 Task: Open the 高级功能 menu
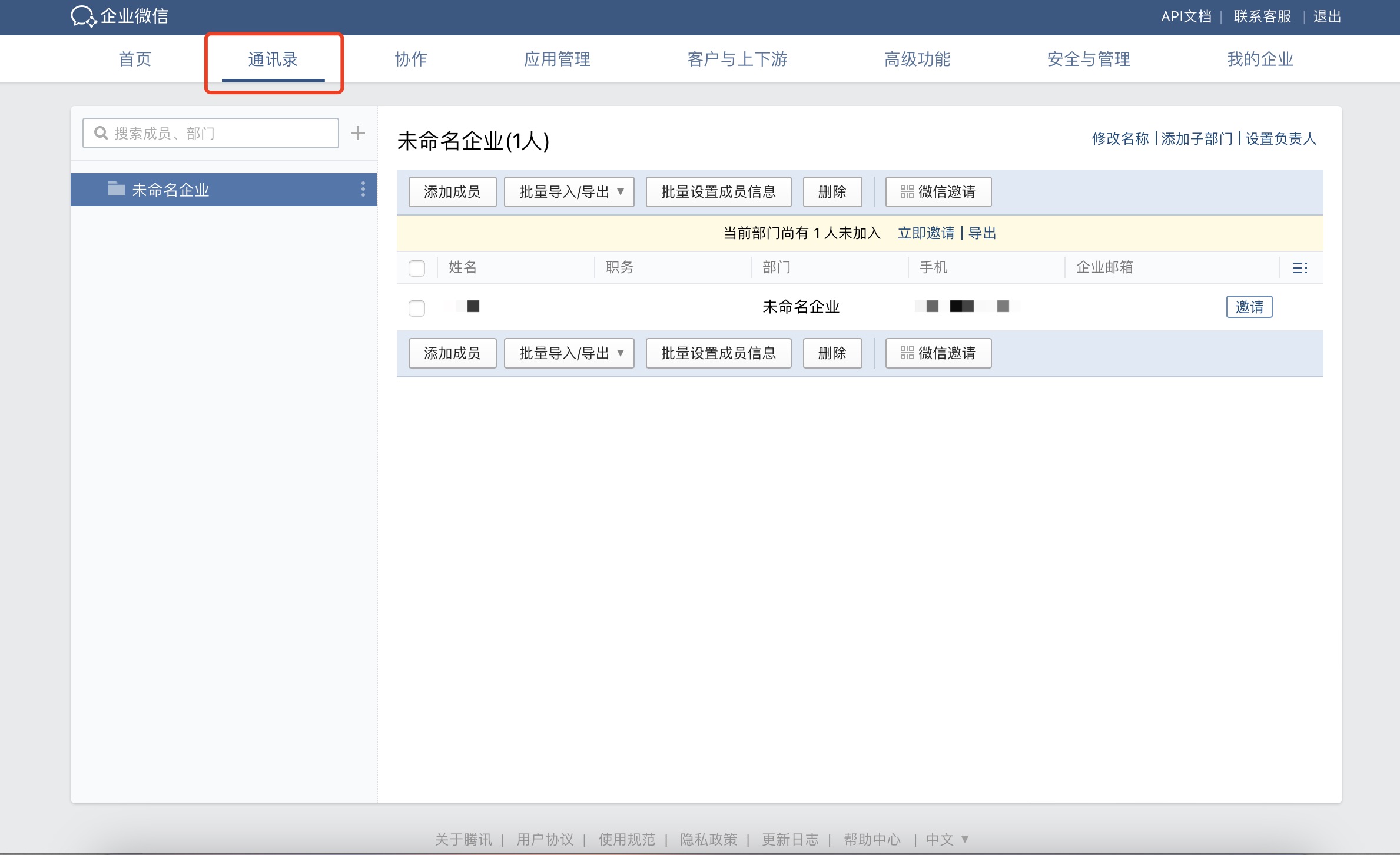(917, 59)
